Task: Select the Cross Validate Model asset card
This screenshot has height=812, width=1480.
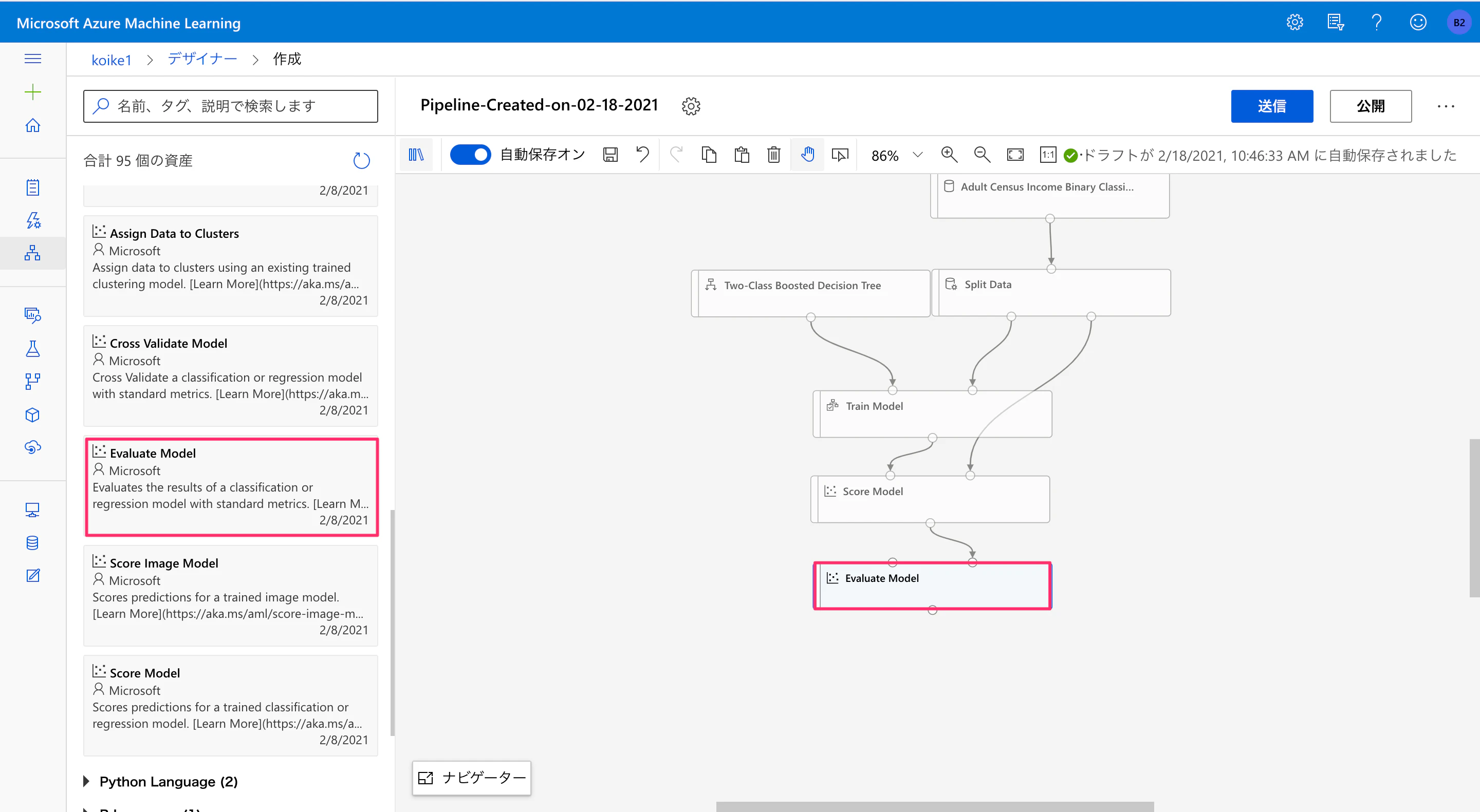Action: tap(230, 376)
